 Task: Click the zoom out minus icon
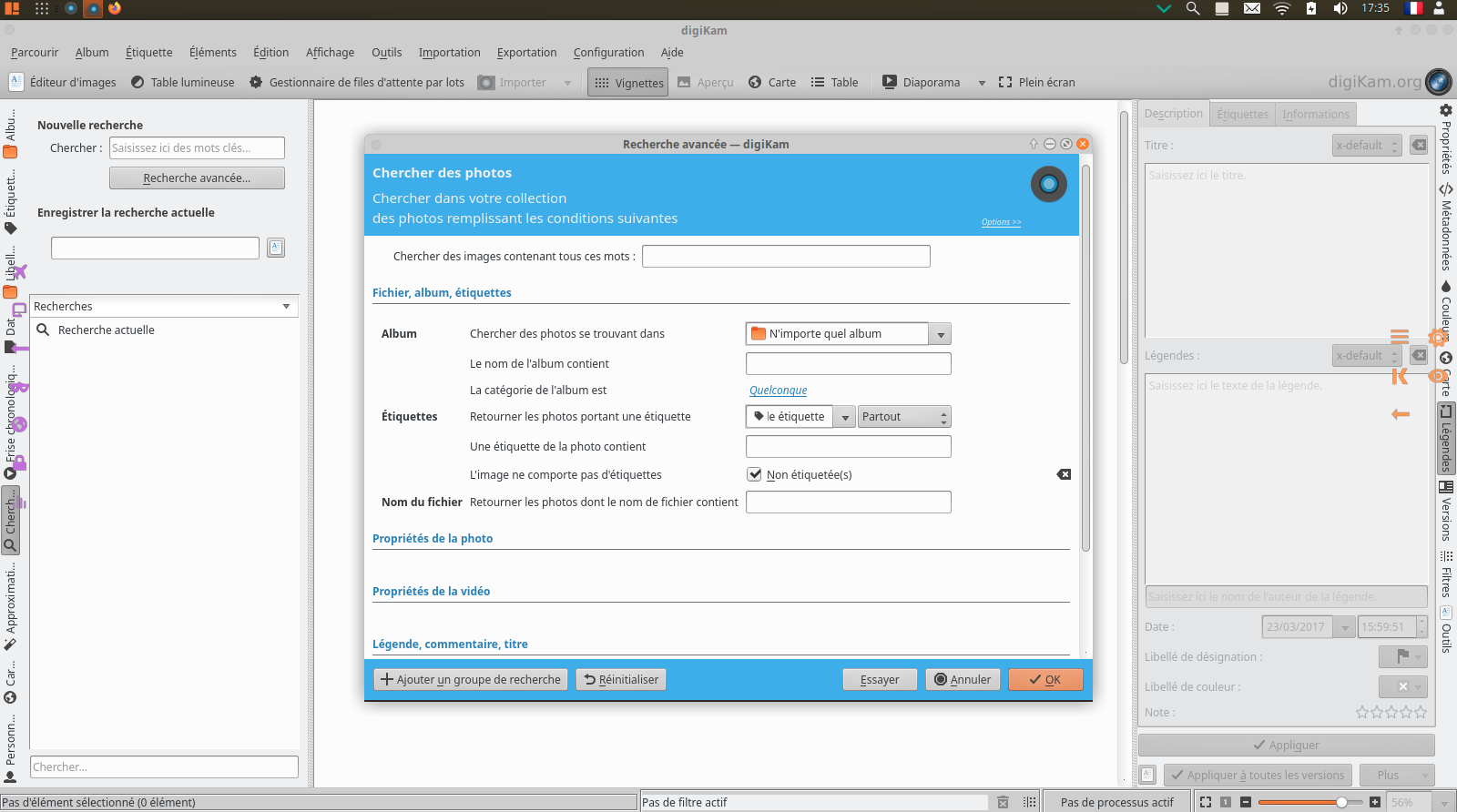tap(1246, 802)
